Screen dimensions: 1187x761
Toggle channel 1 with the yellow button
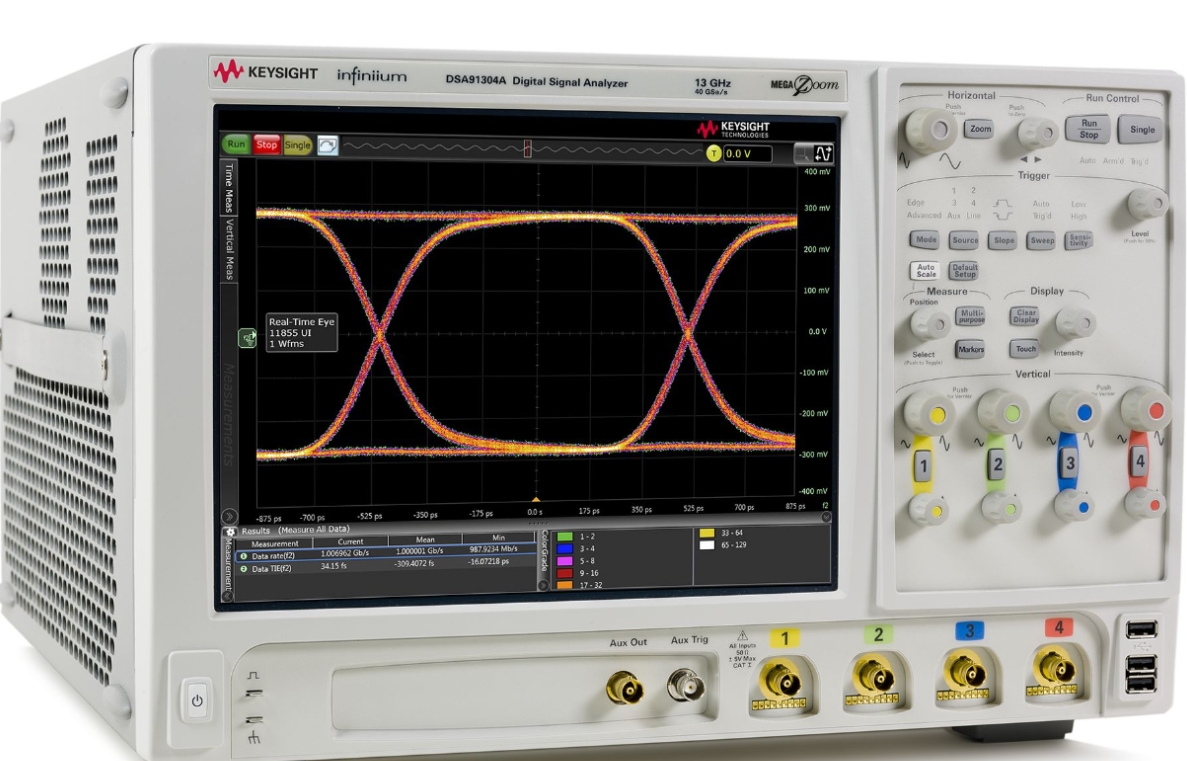pyautogui.click(x=924, y=465)
